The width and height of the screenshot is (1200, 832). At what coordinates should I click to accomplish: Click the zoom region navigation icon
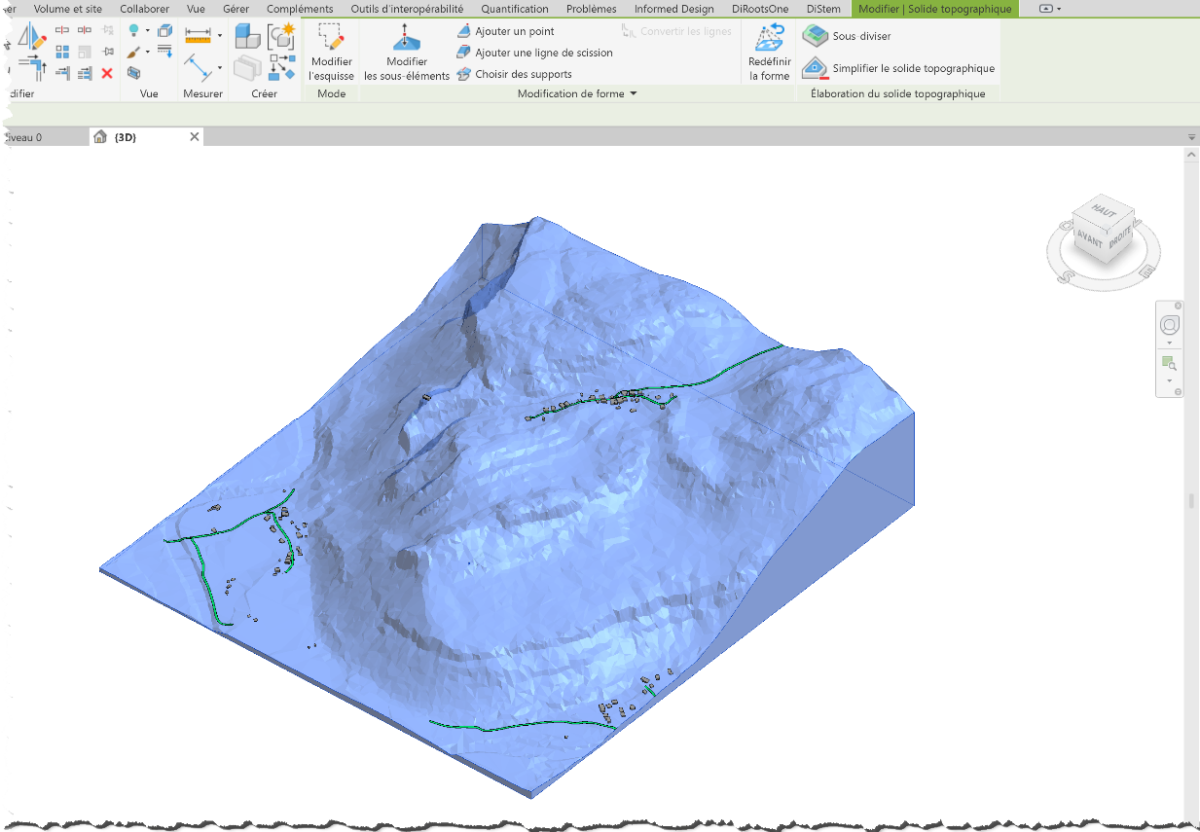[1169, 362]
